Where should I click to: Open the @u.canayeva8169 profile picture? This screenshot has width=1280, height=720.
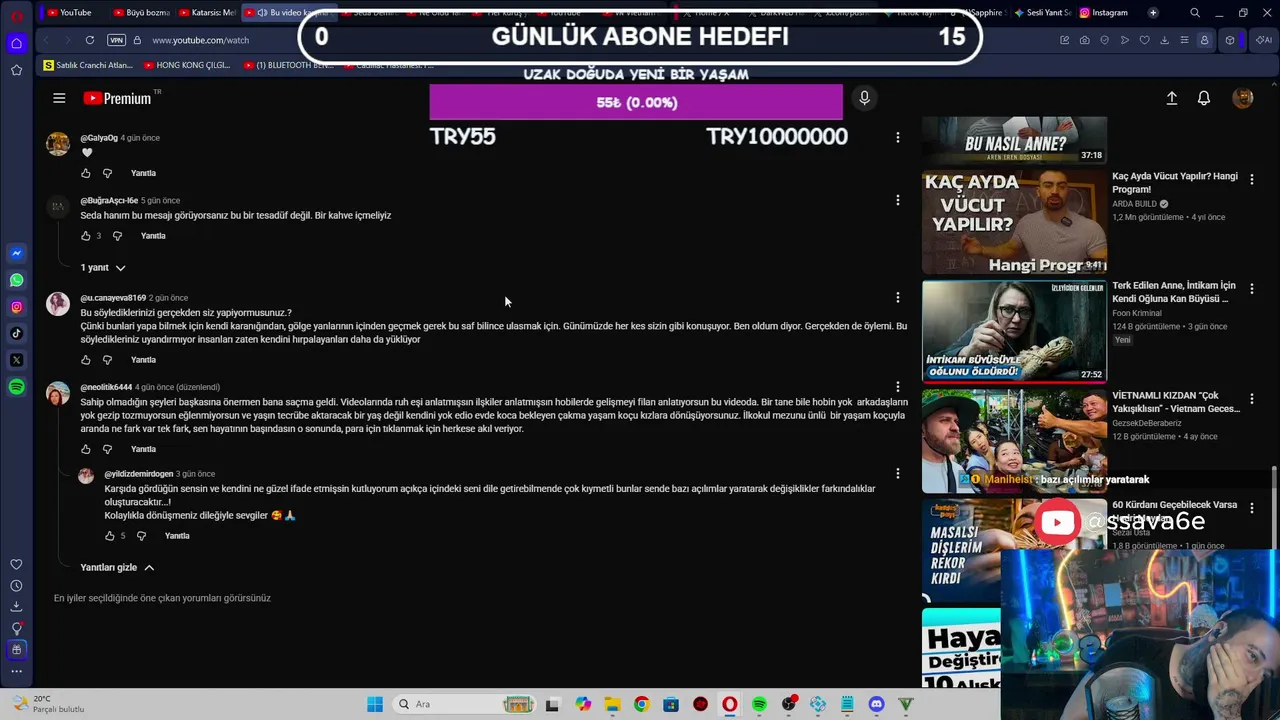pyautogui.click(x=58, y=303)
